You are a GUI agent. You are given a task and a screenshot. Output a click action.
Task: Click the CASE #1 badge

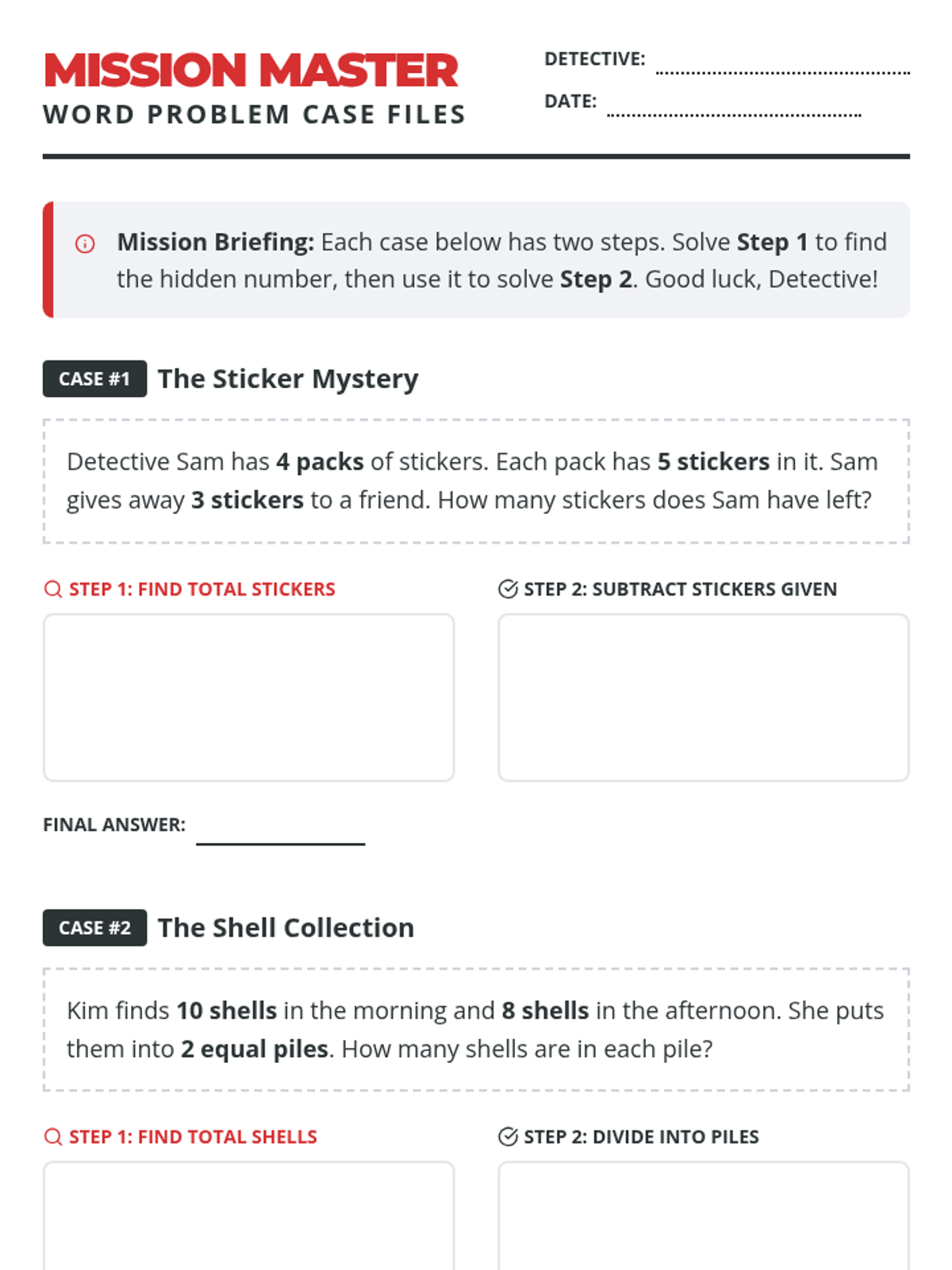[x=94, y=379]
